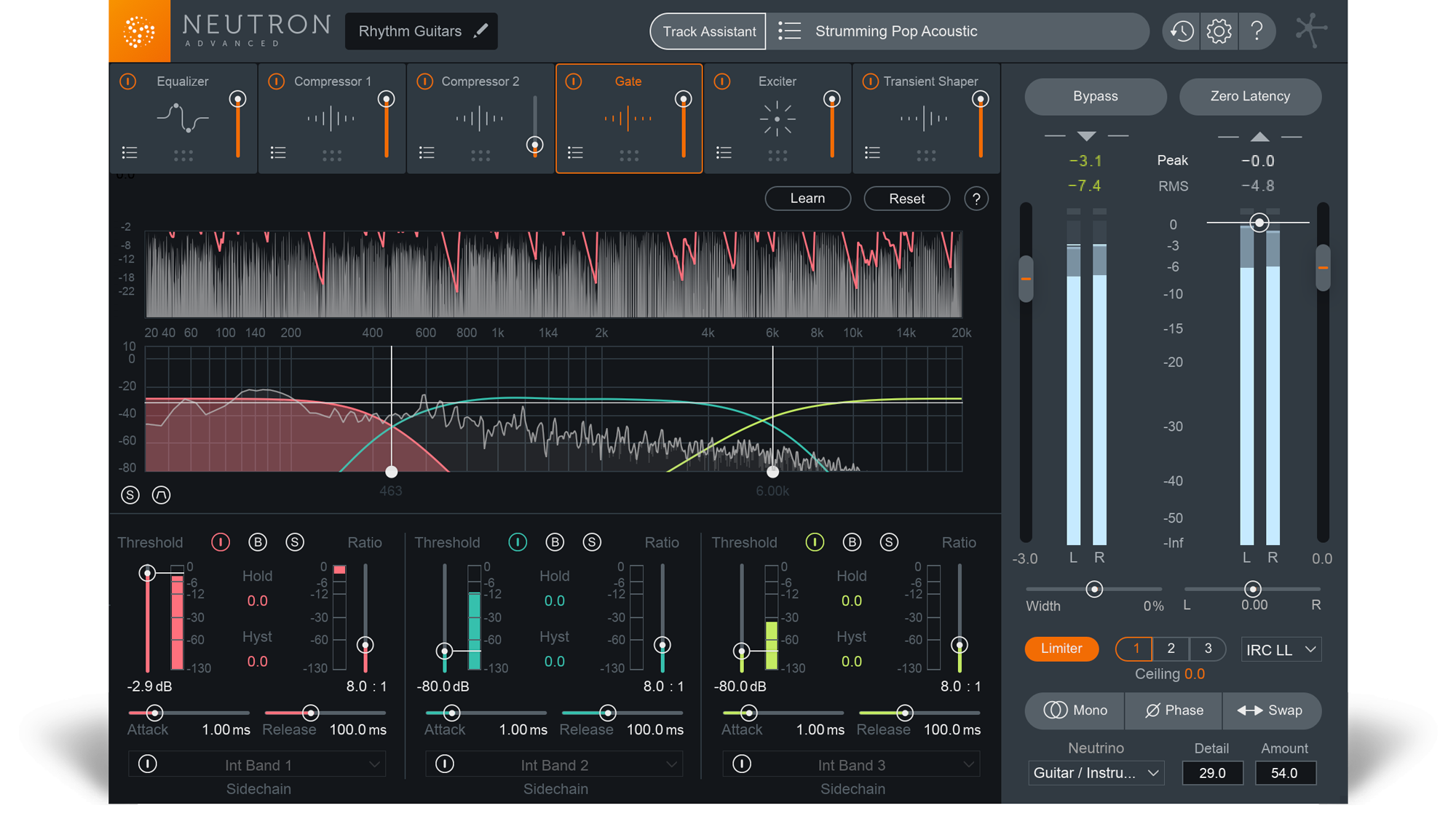Open the Exciter preset list icon
The image size is (1456, 816).
coord(724,152)
